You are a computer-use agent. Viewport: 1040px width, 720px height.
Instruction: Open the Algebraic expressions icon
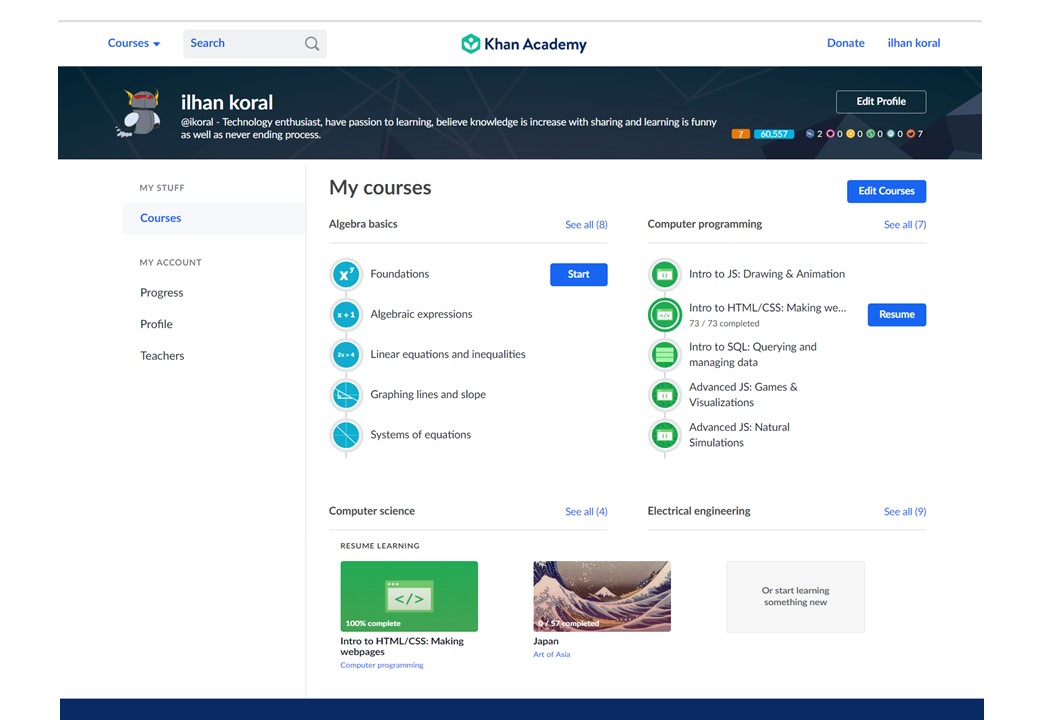[x=346, y=315]
